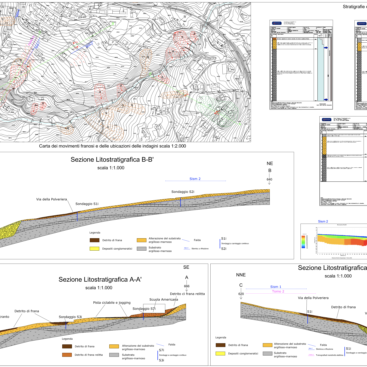Pick brown Detrito di frana swatch in B-B' legend
Screen dimensions: 367x367
tap(95, 240)
